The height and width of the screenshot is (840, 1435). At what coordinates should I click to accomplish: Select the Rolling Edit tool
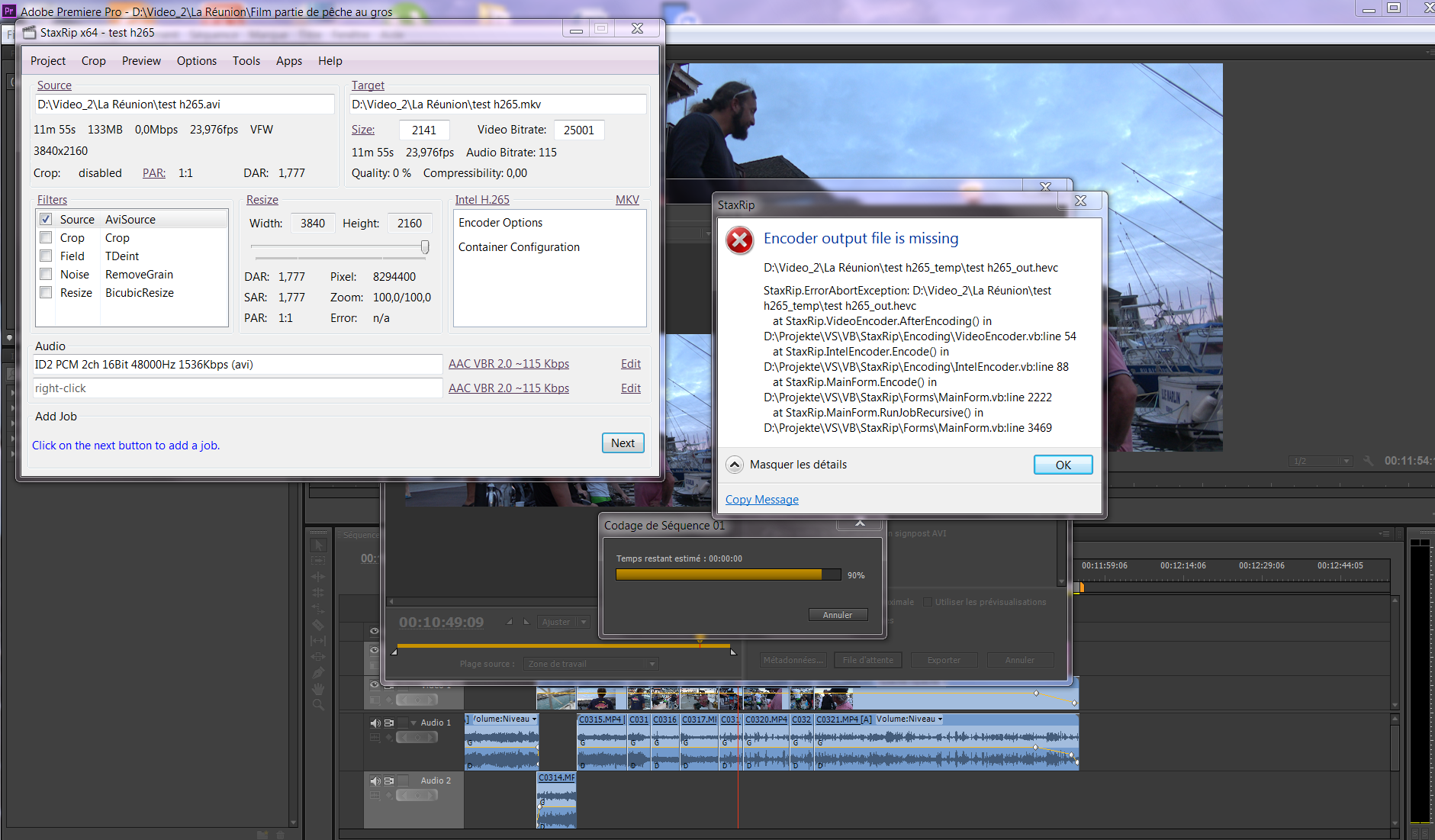319,593
